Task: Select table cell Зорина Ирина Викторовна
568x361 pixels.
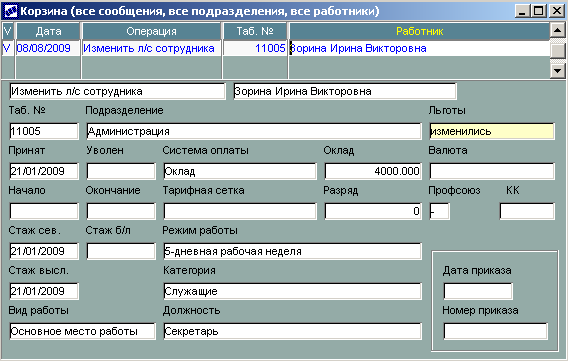Action: coord(419,48)
